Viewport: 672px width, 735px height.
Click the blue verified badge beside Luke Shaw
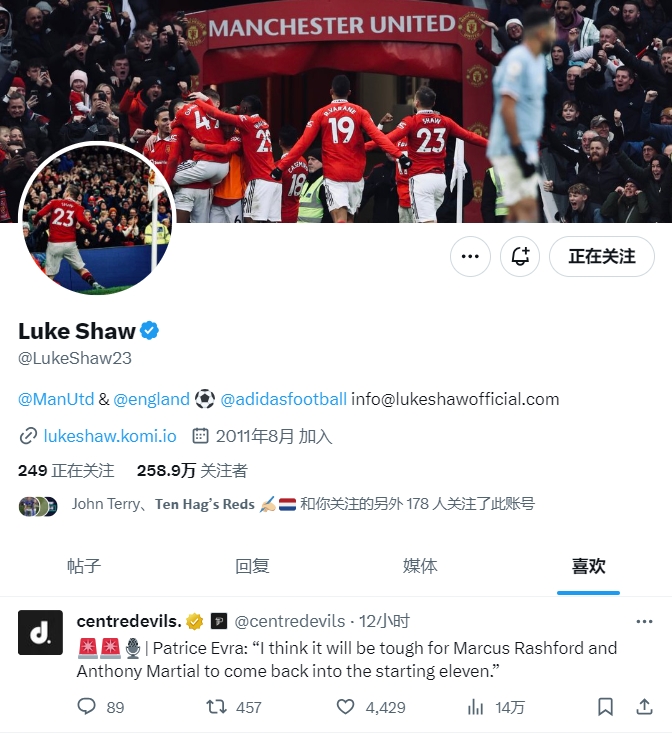point(149,331)
